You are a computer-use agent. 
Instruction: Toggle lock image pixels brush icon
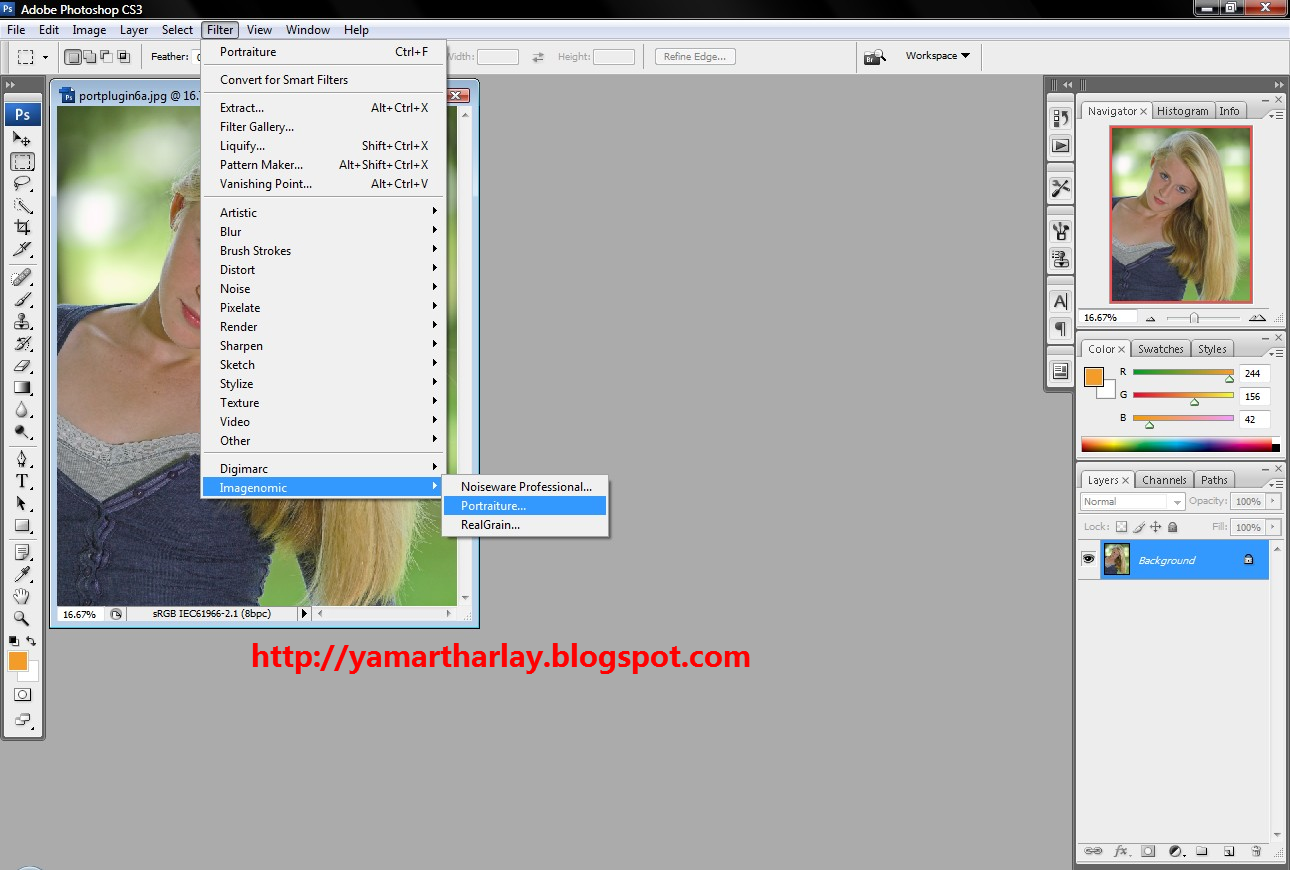(1139, 527)
